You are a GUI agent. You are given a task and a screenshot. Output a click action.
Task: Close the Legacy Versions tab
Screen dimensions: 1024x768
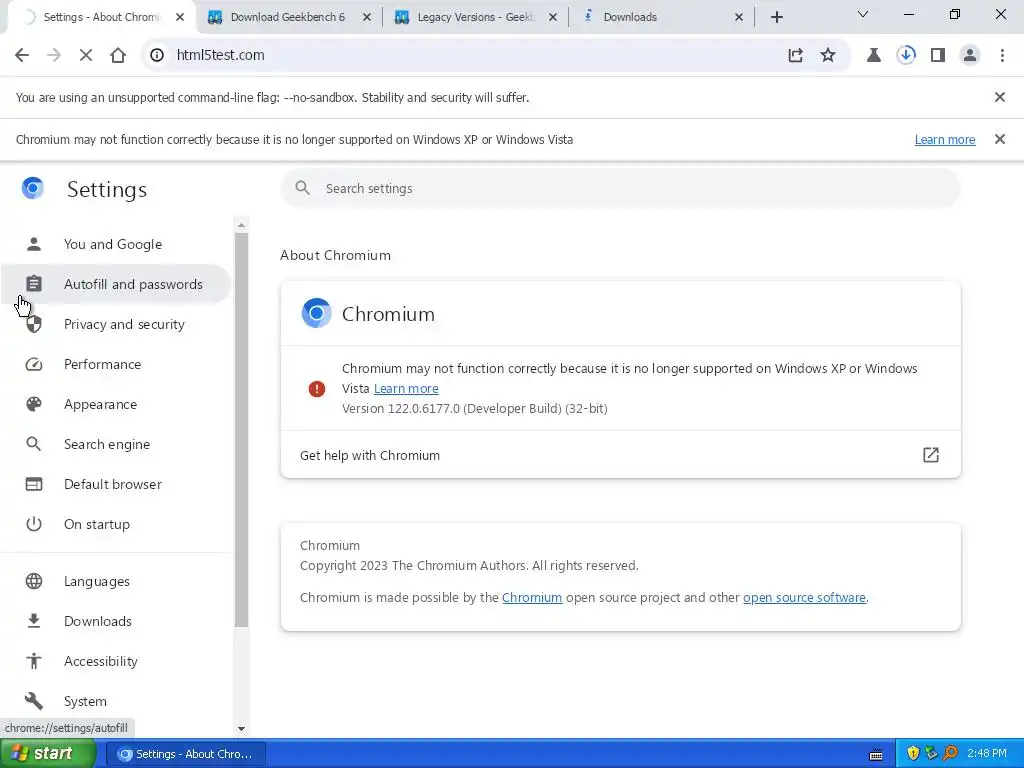pos(552,17)
